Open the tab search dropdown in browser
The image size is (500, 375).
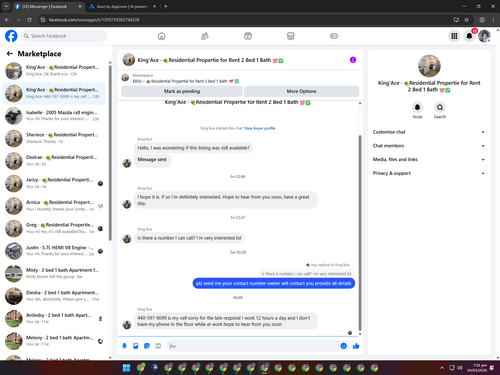click(x=6, y=6)
